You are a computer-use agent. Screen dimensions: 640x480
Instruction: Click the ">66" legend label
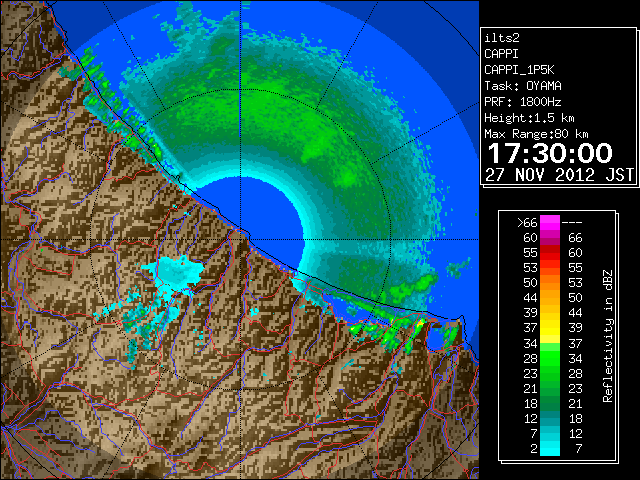(527, 223)
